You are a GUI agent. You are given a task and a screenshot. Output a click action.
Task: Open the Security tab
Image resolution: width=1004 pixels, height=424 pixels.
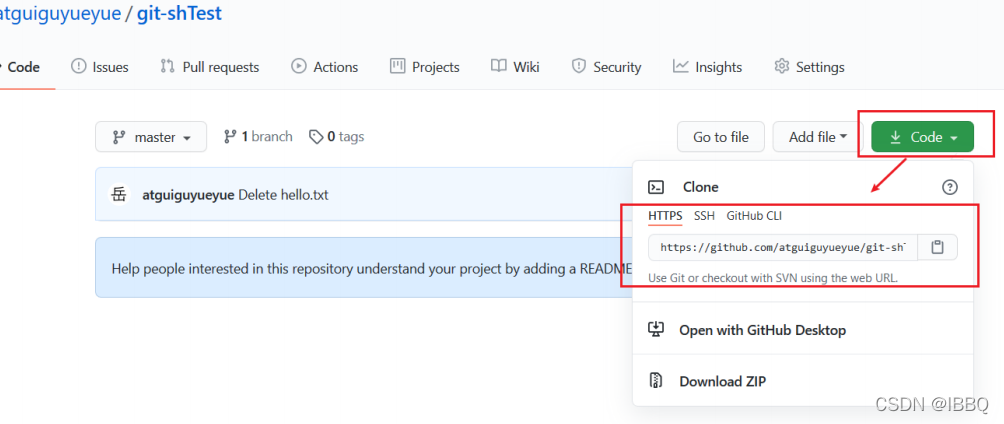tap(606, 67)
